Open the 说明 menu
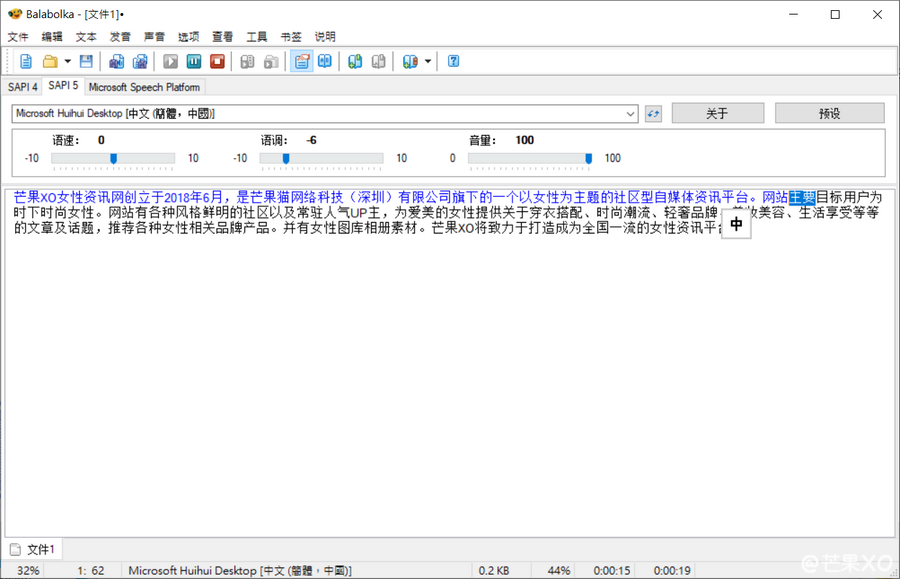This screenshot has width=900, height=579. 325,37
